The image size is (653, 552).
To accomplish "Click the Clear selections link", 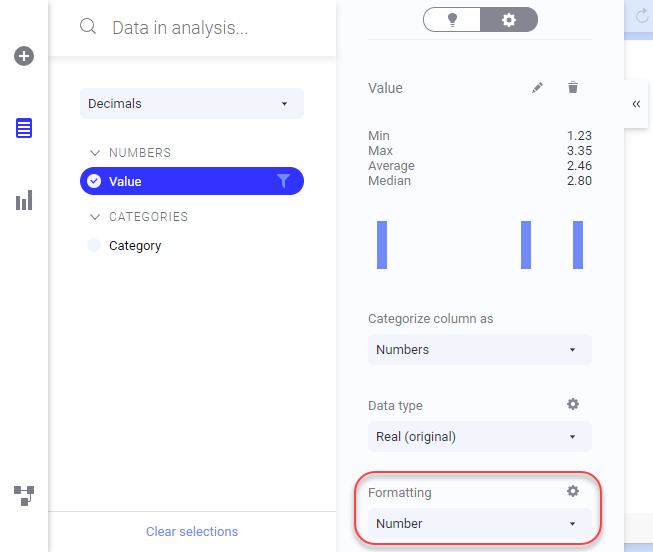I will tap(192, 532).
